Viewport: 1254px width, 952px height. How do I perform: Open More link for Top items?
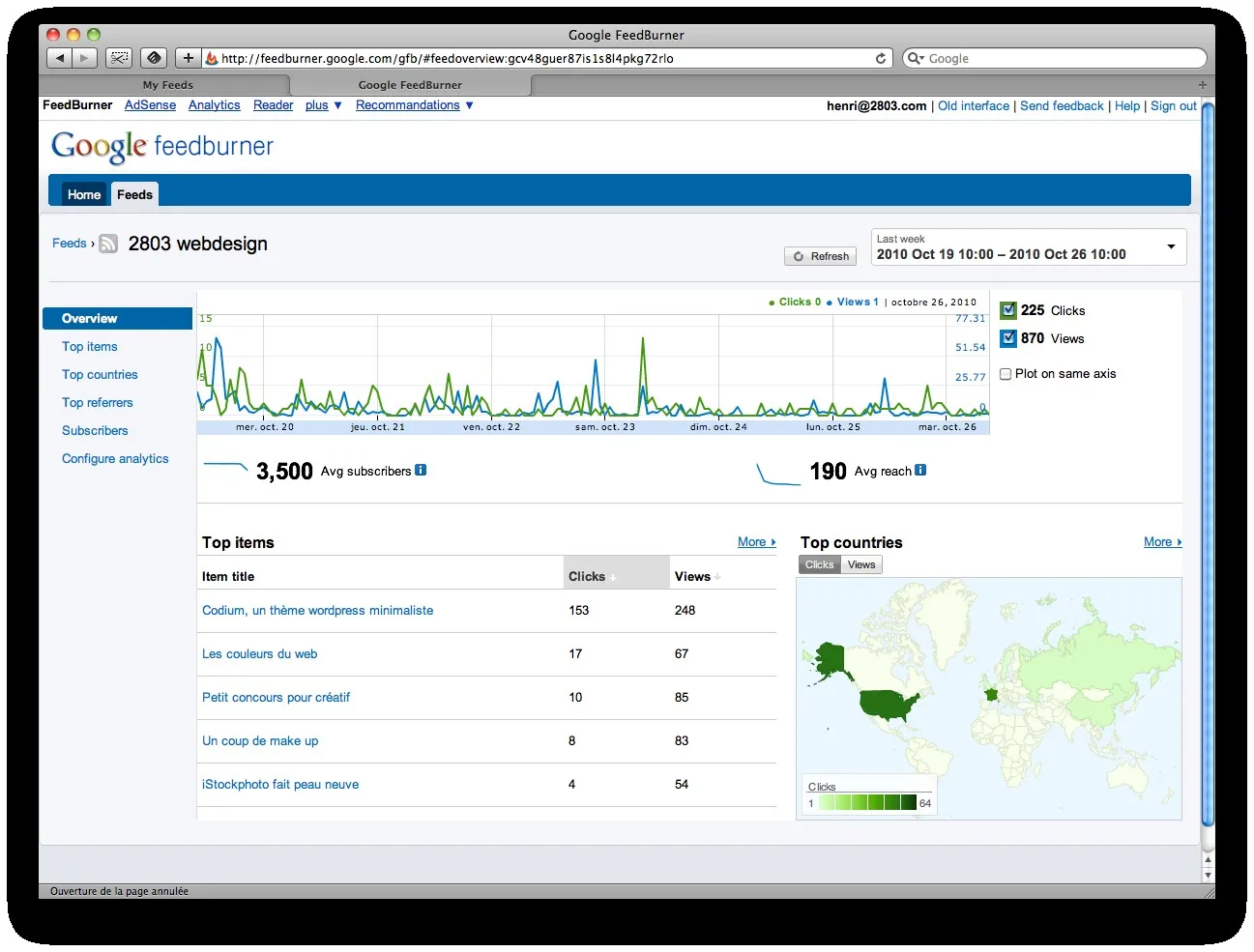pyautogui.click(x=756, y=542)
